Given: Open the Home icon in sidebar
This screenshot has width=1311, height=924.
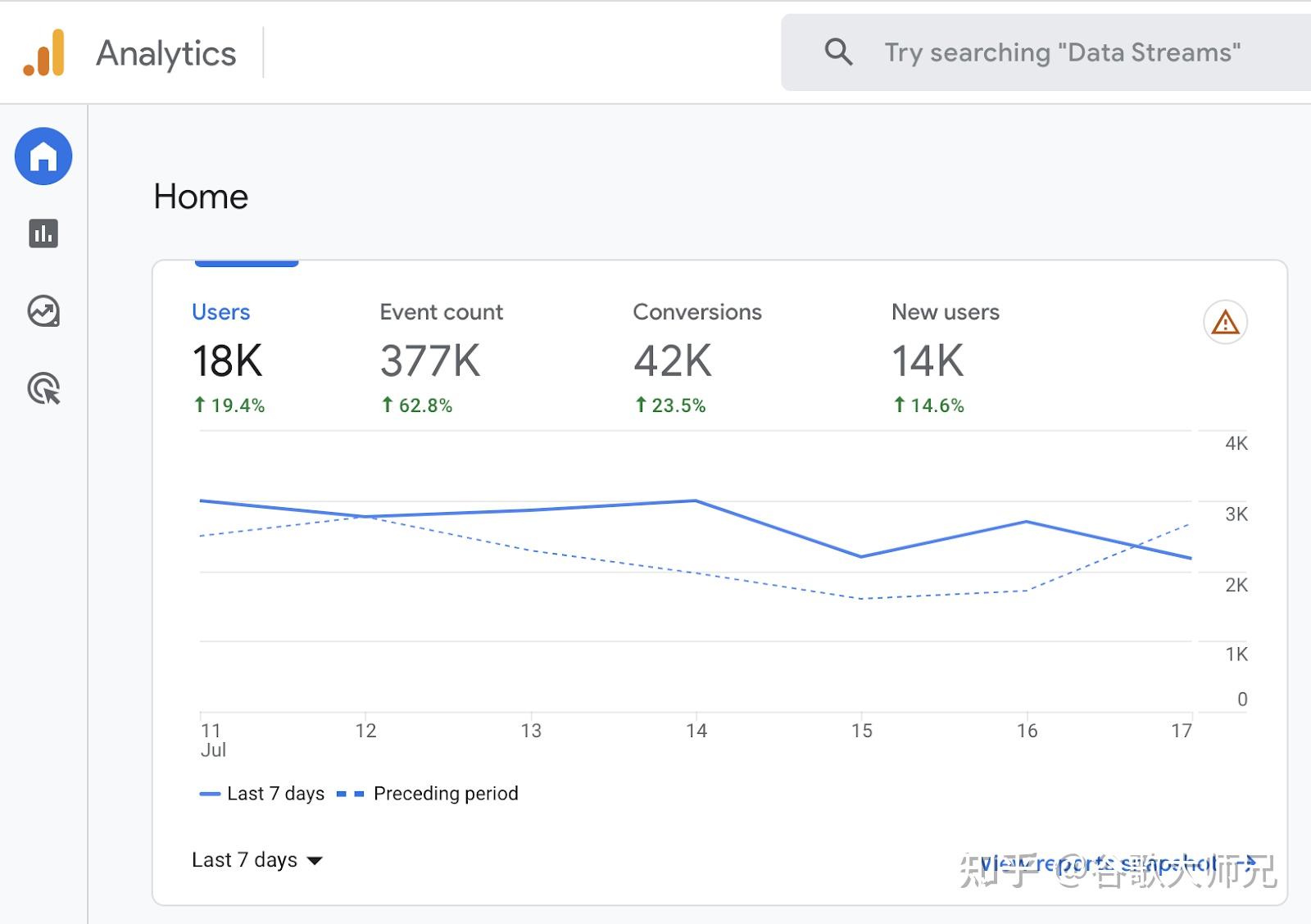Looking at the screenshot, I should [43, 156].
